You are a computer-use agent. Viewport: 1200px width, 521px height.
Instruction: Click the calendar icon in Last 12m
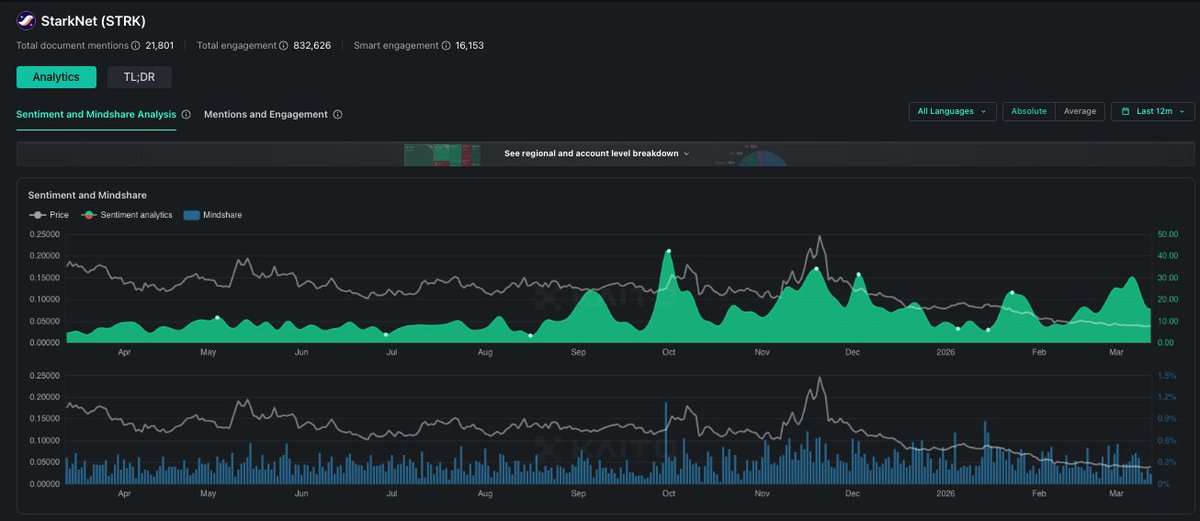click(x=1126, y=112)
